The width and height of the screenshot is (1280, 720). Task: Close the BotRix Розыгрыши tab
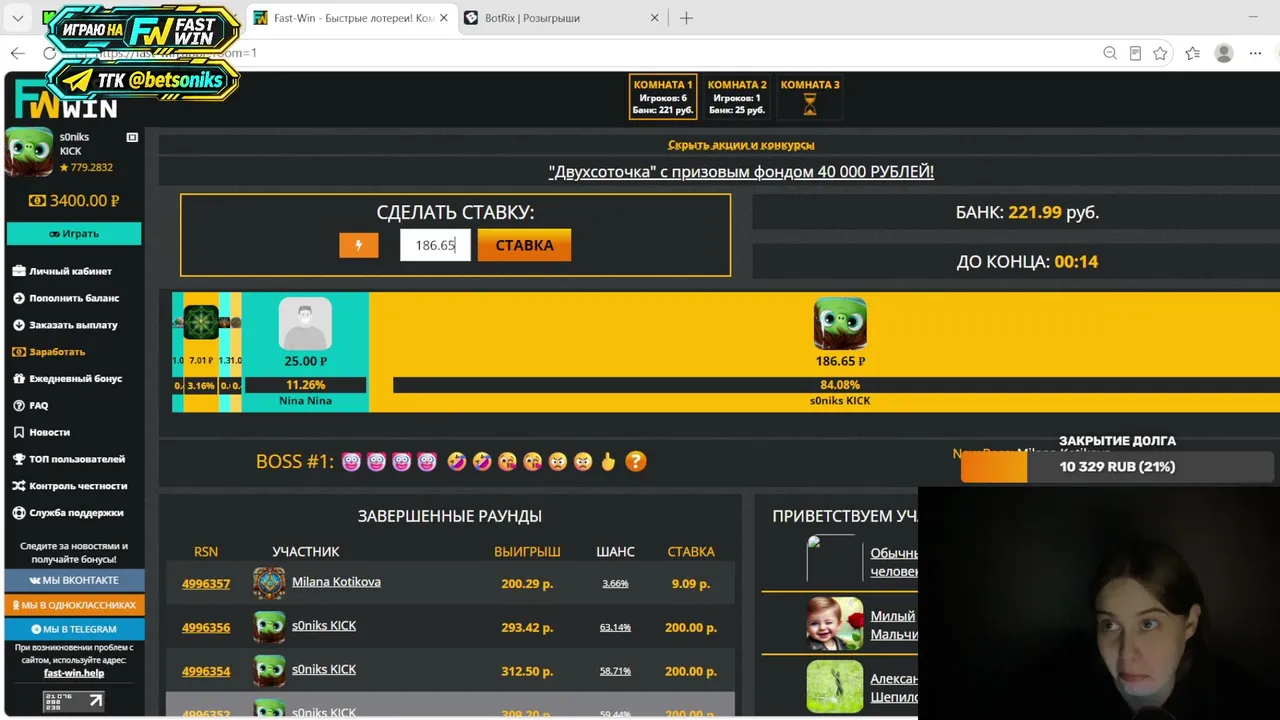point(656,18)
